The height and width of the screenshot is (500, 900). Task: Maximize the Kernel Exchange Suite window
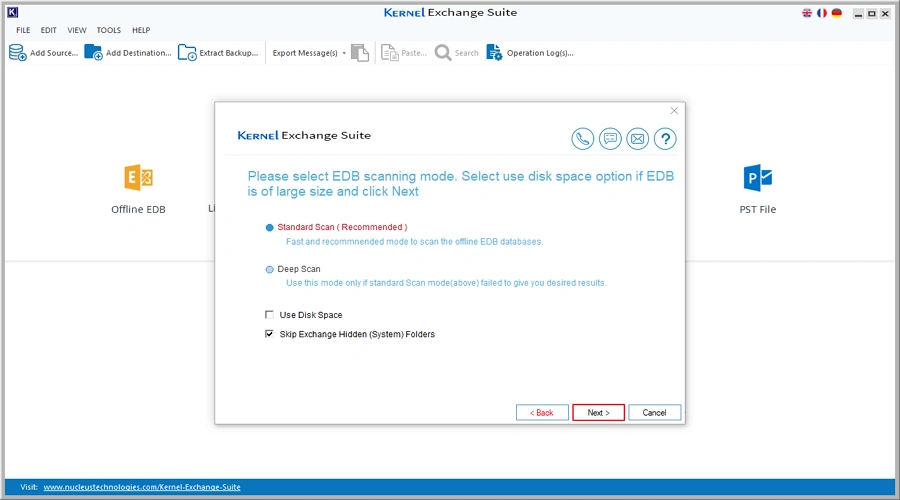point(872,14)
